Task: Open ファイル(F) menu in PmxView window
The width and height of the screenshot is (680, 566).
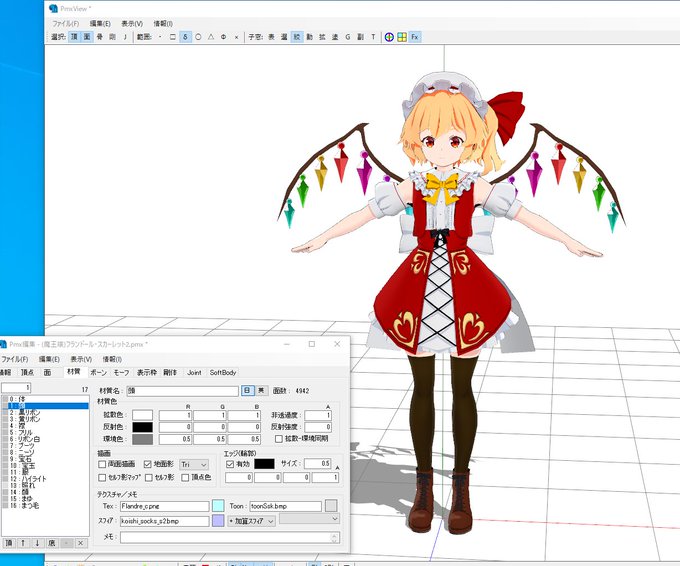Action: [65, 23]
